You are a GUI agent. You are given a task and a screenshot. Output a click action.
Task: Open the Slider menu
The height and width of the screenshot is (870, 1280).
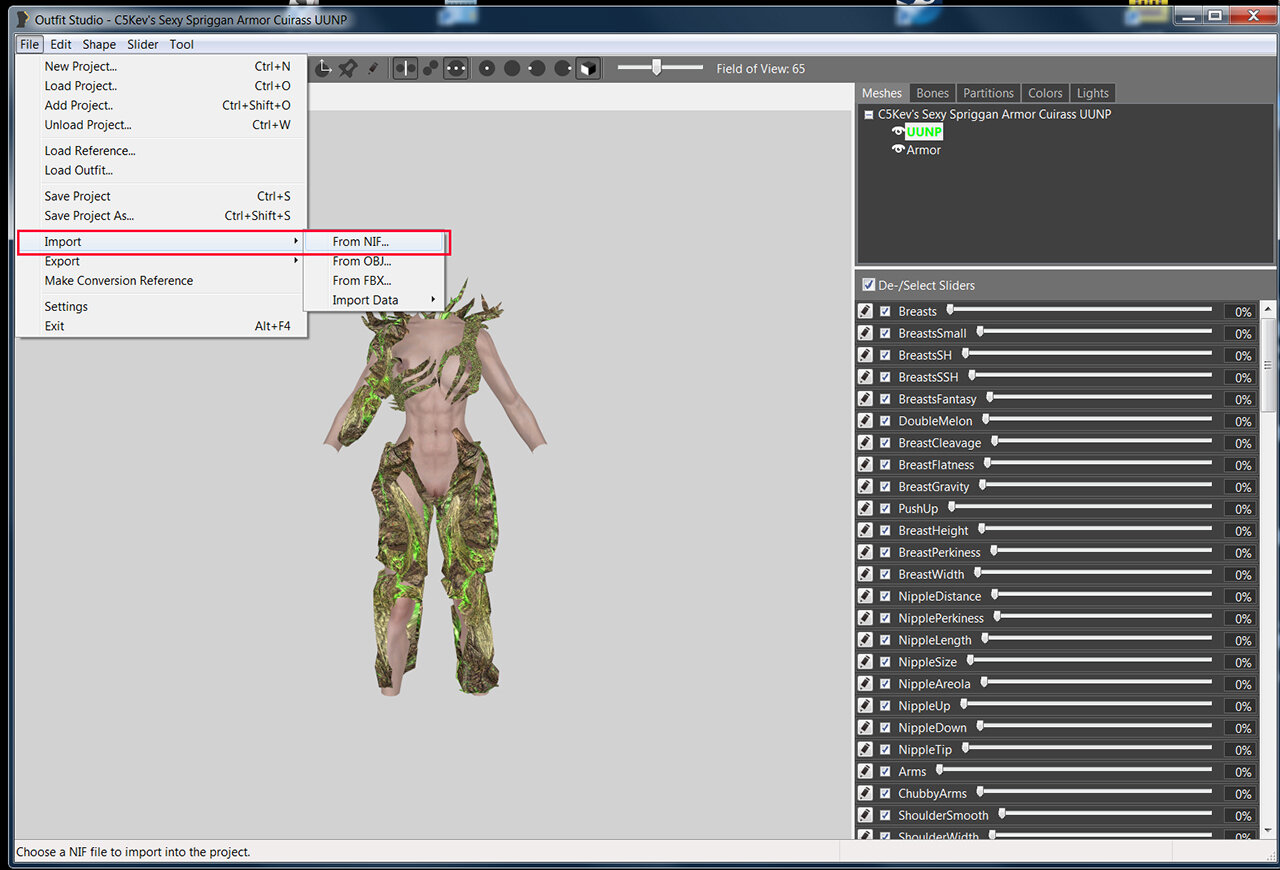(143, 44)
